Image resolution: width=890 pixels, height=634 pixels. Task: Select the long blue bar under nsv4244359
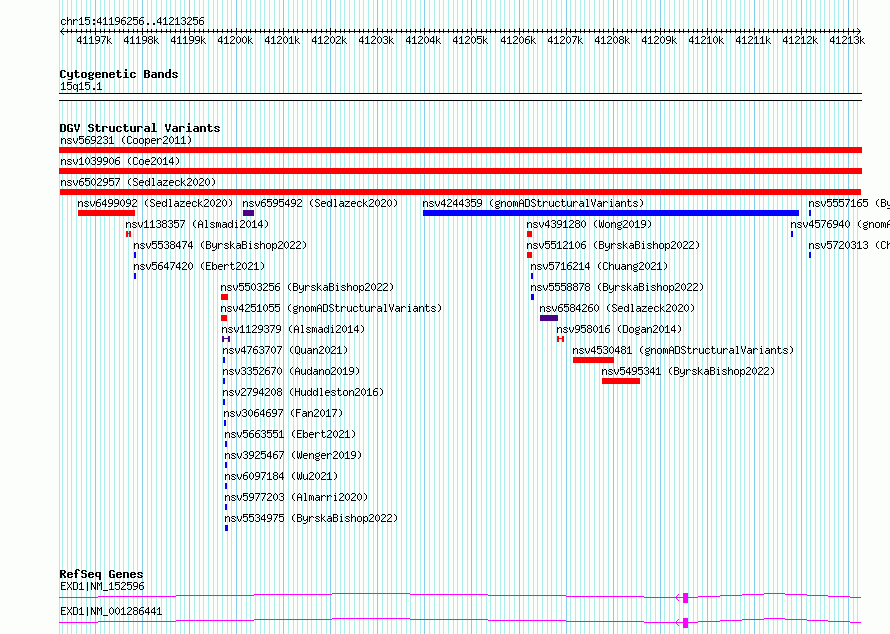pyautogui.click(x=611, y=213)
